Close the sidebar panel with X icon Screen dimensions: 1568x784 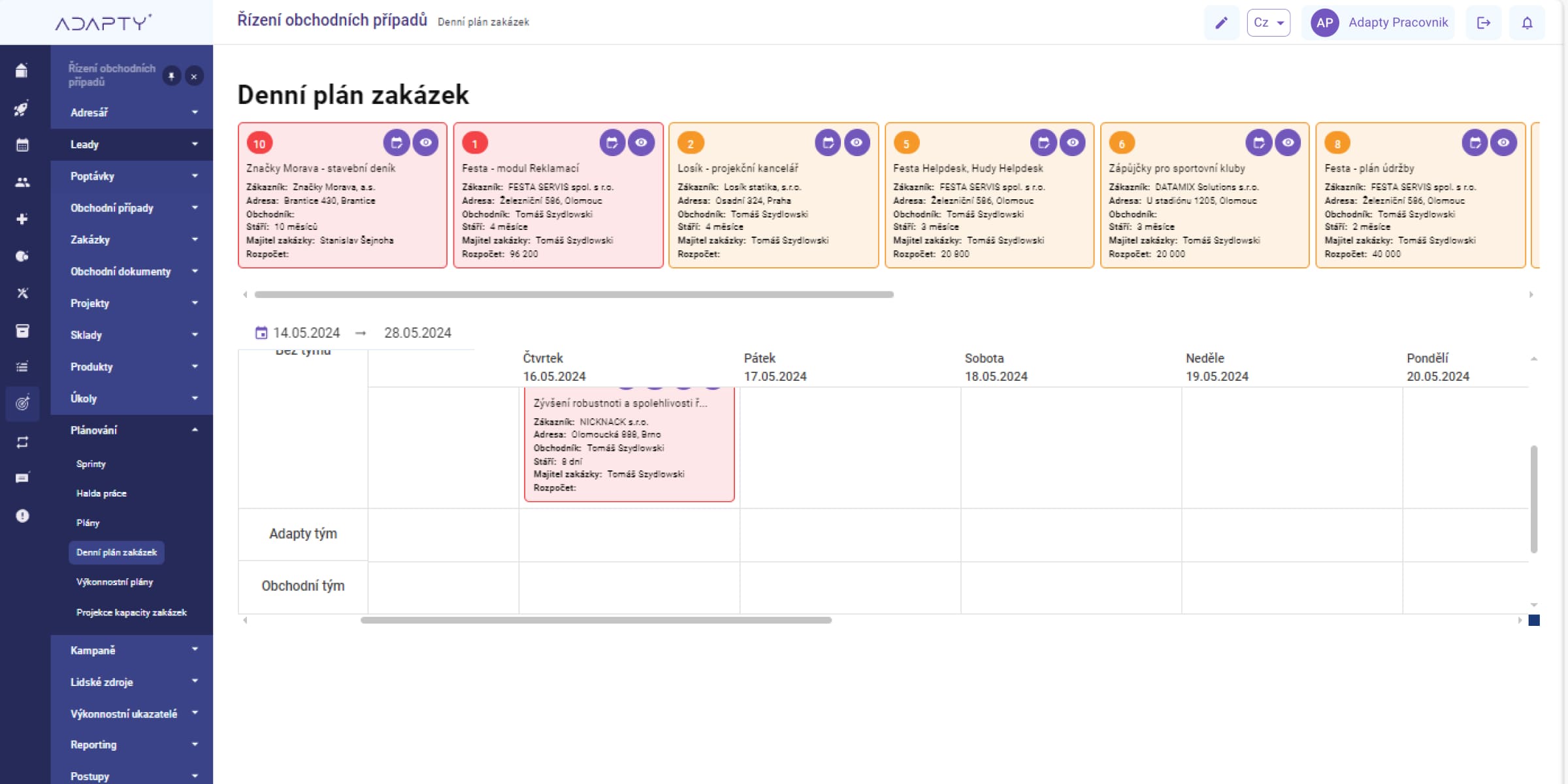tap(194, 76)
